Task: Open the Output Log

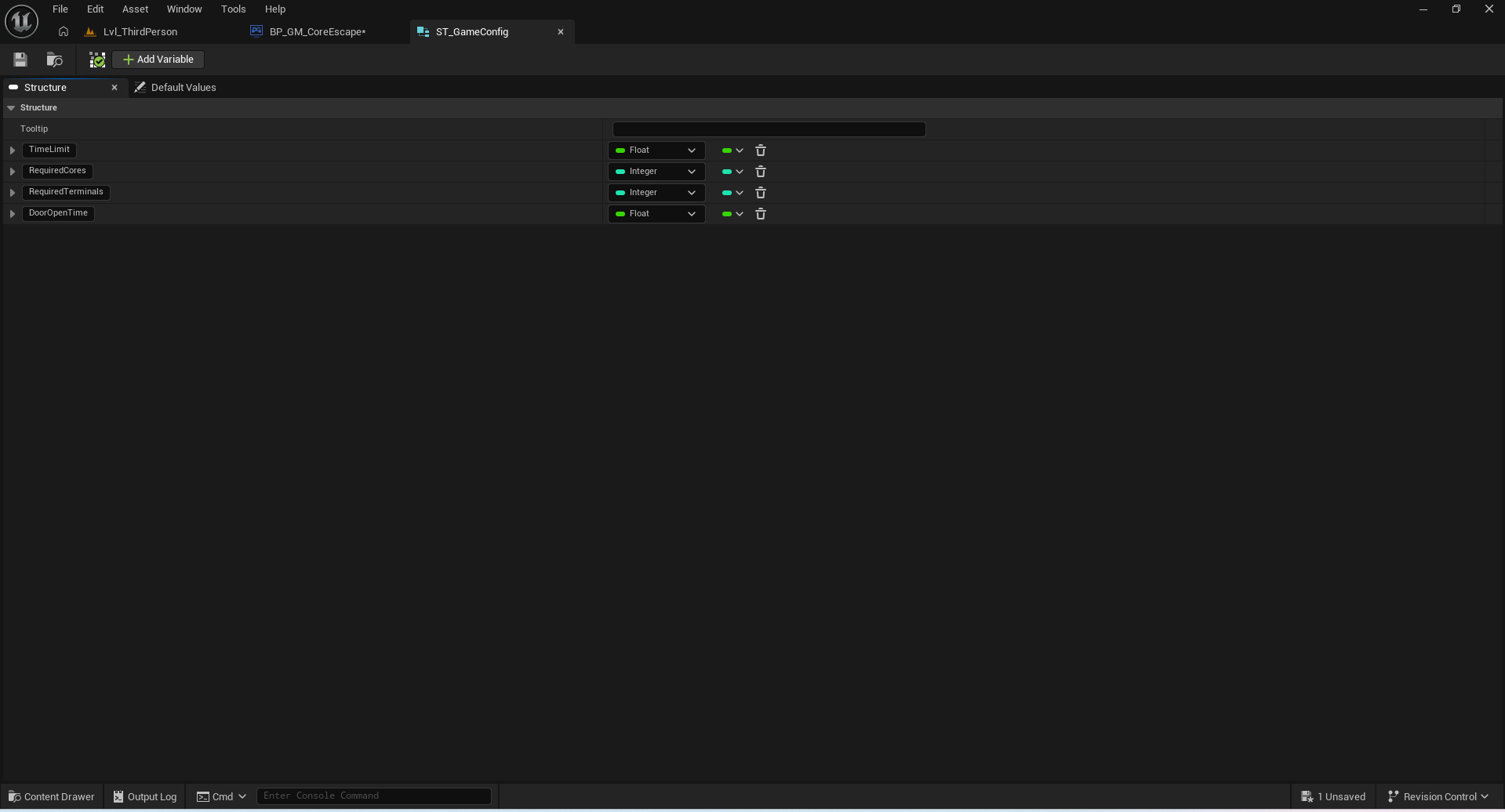Action: click(x=145, y=796)
